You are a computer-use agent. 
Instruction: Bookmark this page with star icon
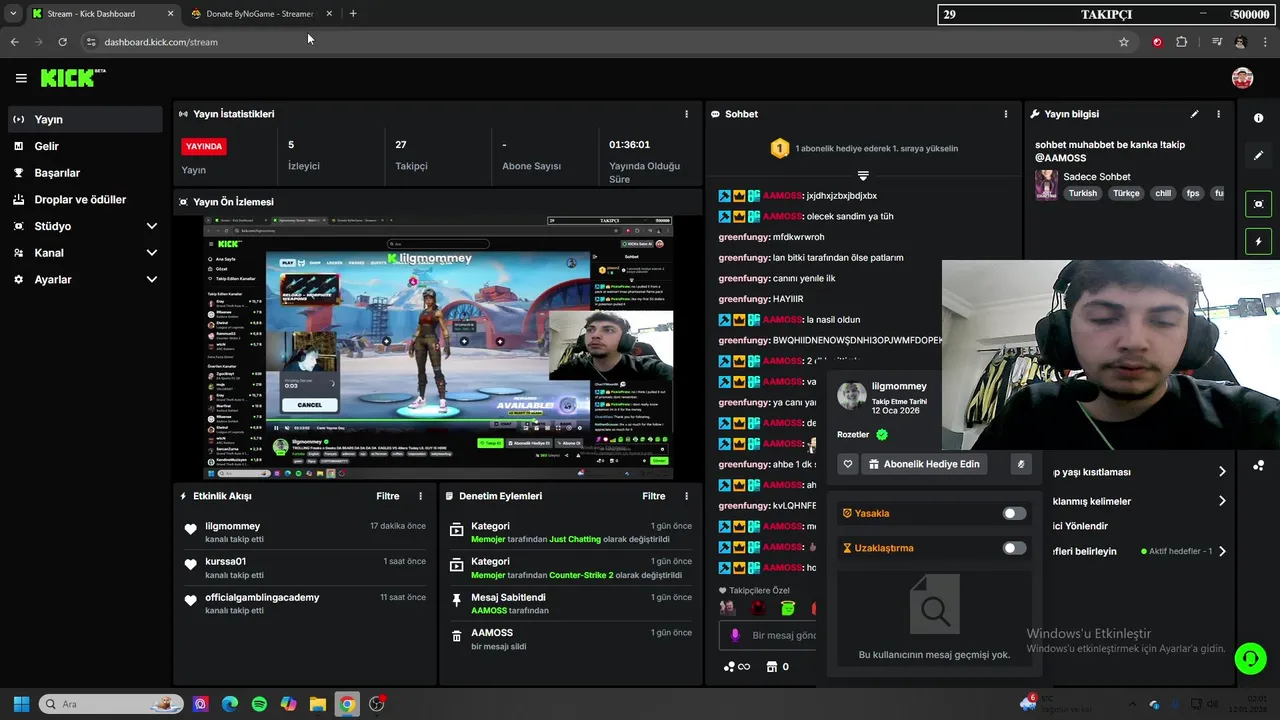tap(1124, 42)
